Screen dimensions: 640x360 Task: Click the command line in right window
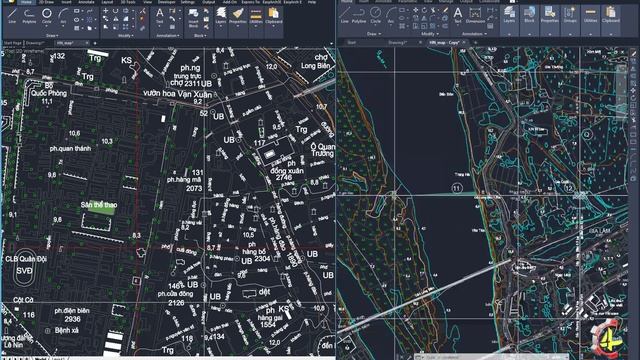click(490, 357)
